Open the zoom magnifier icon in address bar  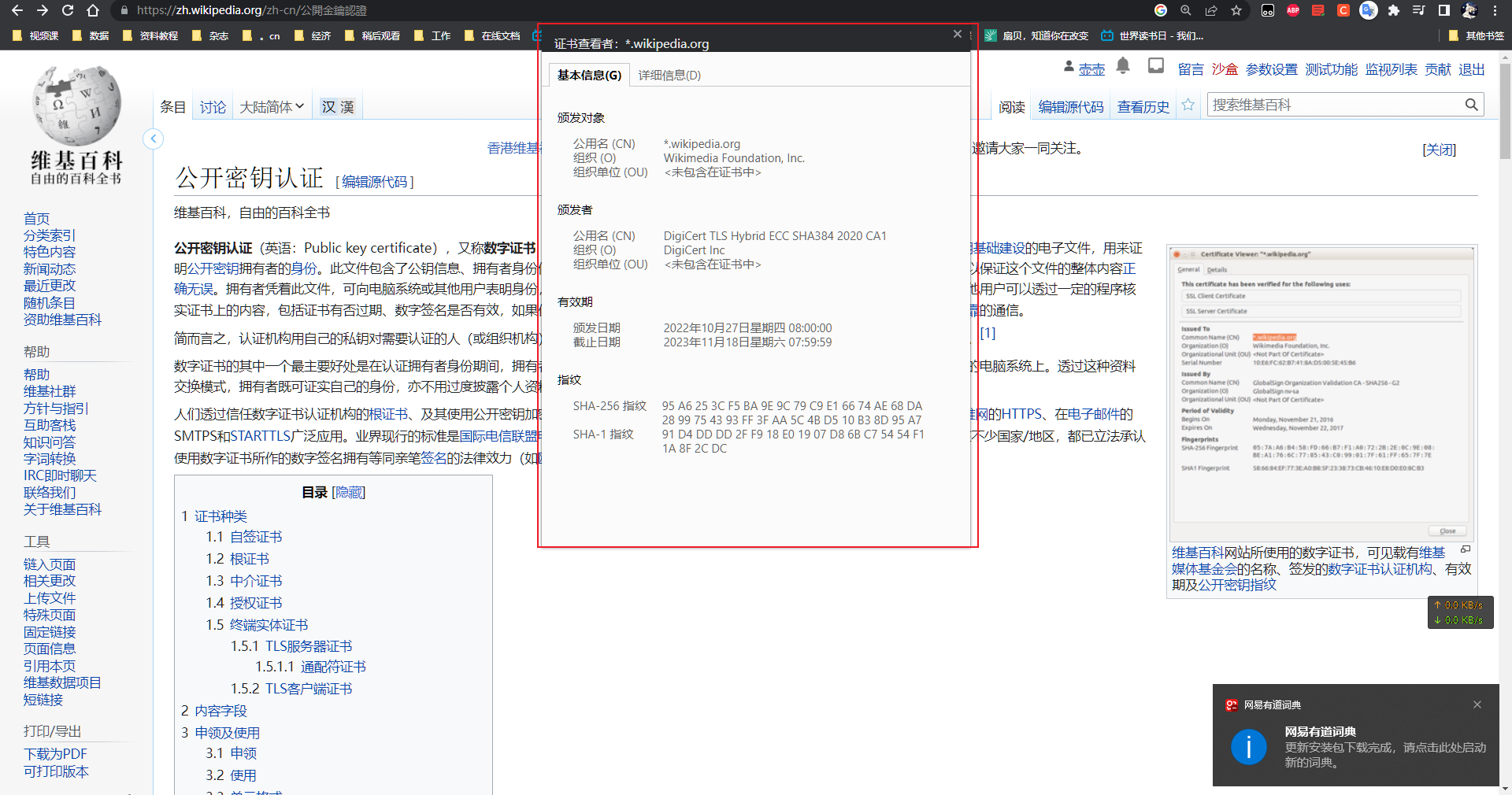[1185, 10]
